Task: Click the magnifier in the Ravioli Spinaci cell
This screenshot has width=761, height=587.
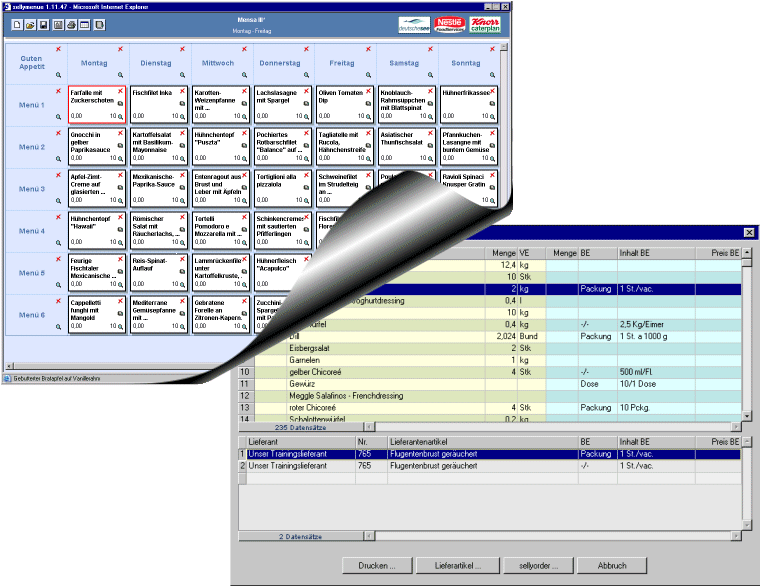Action: click(492, 200)
